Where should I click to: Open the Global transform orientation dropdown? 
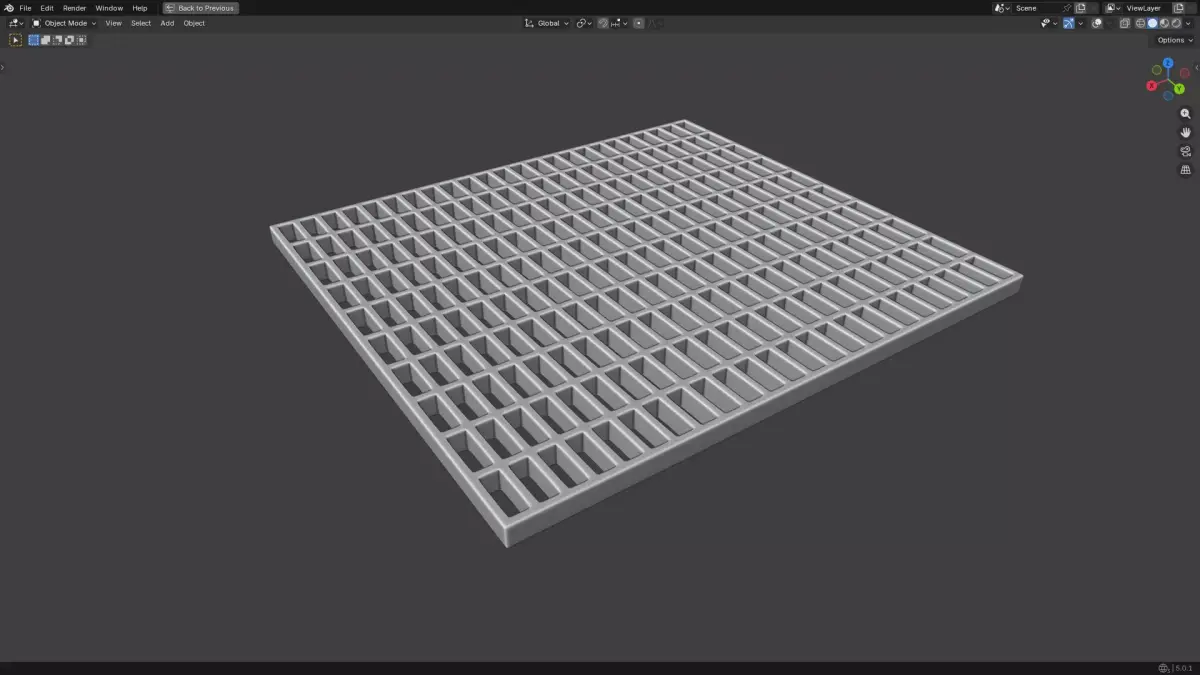tap(547, 23)
